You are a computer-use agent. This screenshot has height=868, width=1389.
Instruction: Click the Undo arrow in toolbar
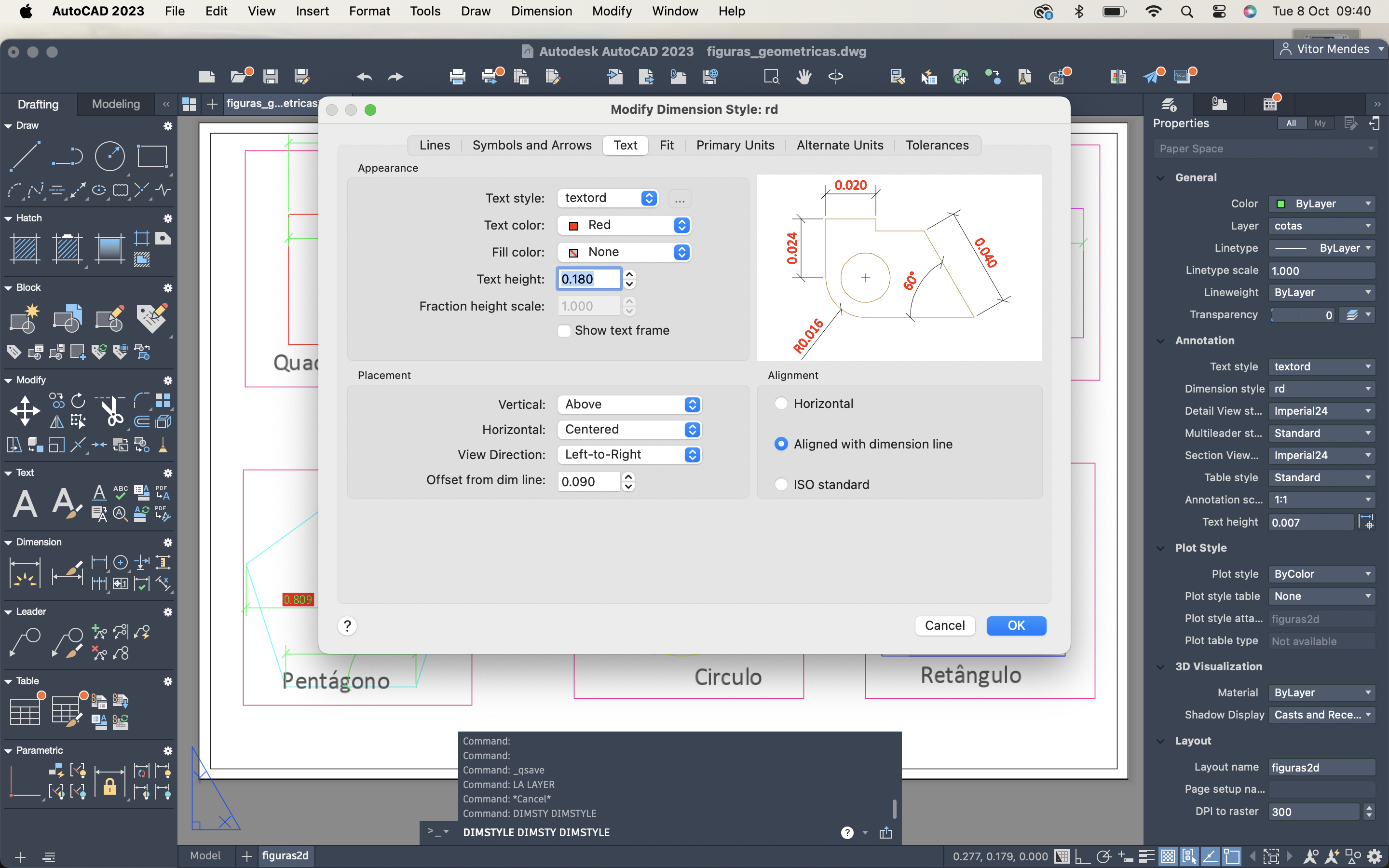[x=364, y=76]
